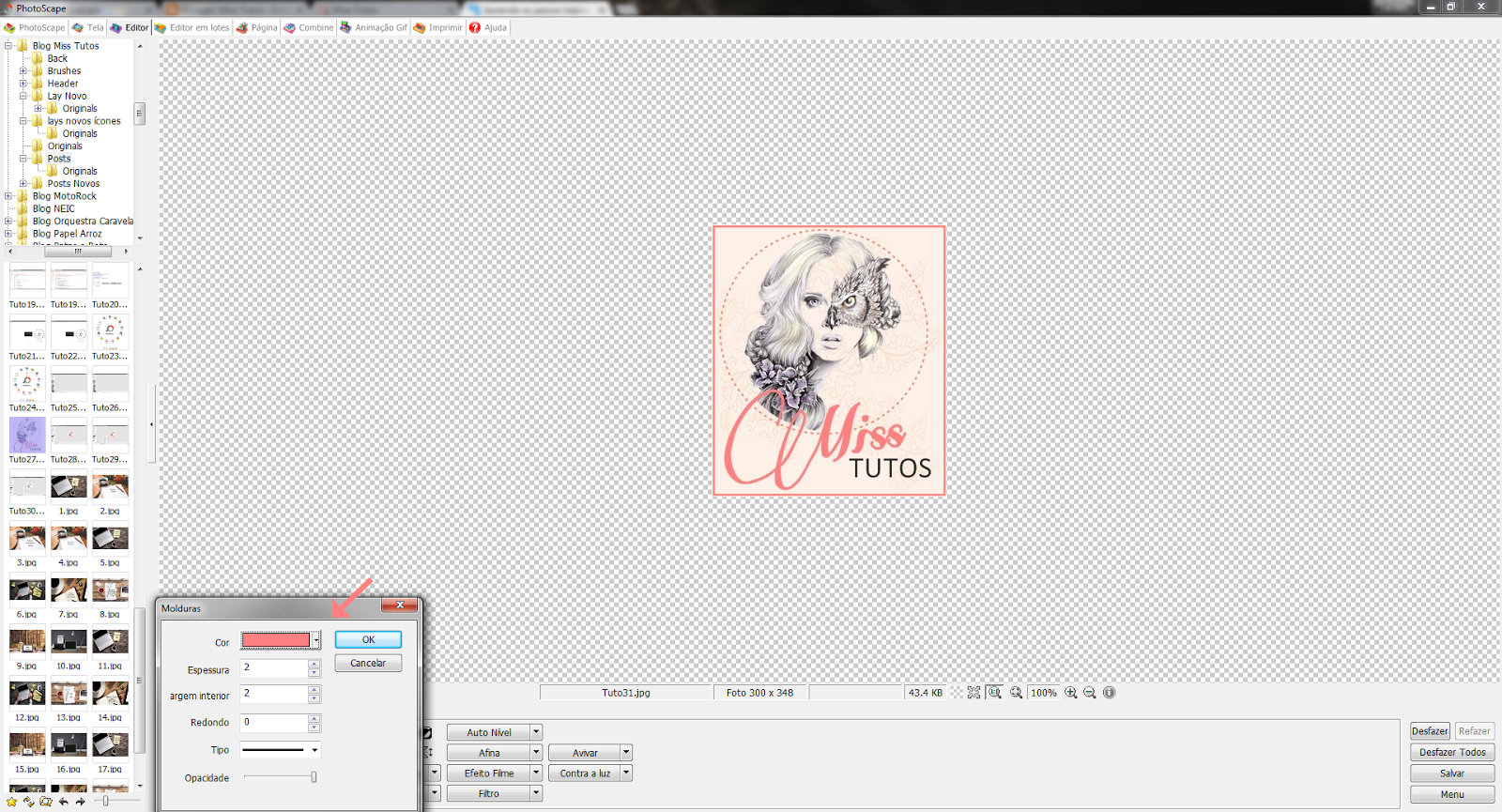Collapse the lays novos ícones folder node
This screenshot has width=1502, height=812.
tap(23, 121)
